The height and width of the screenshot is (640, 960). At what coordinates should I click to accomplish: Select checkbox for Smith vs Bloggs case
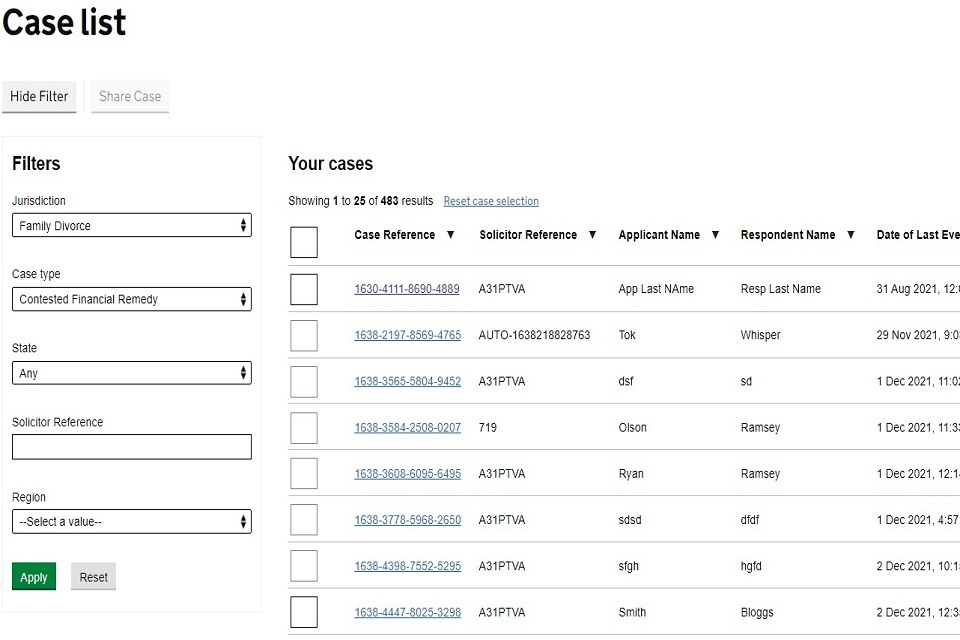[x=304, y=612]
